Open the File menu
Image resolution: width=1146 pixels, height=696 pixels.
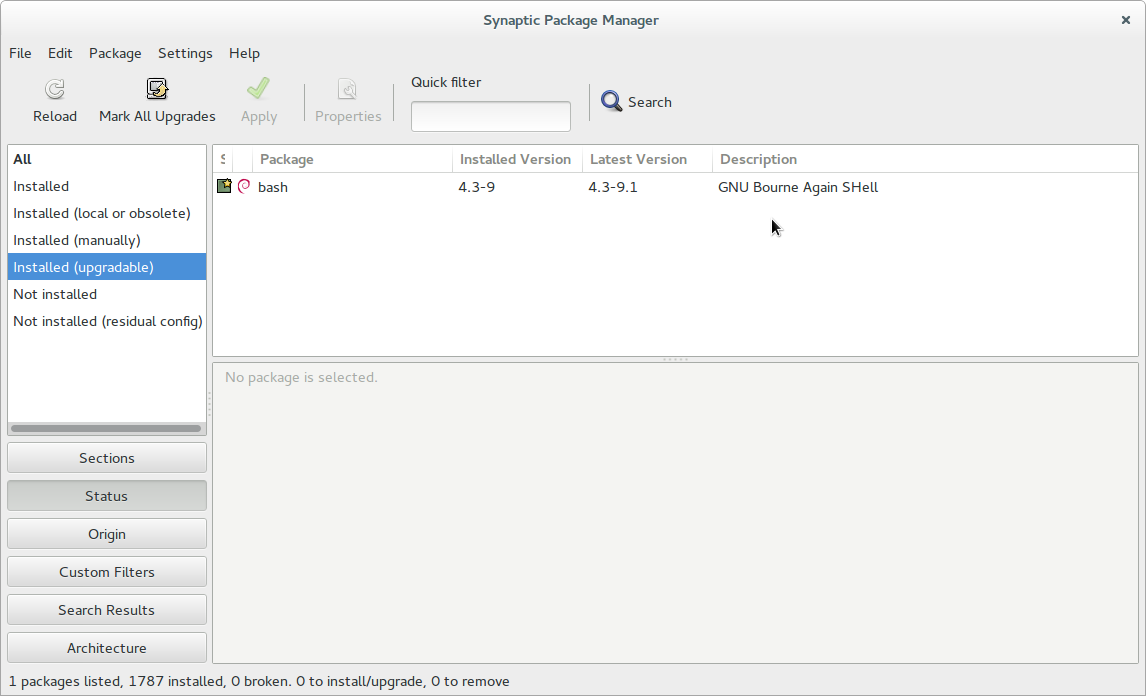pos(20,53)
